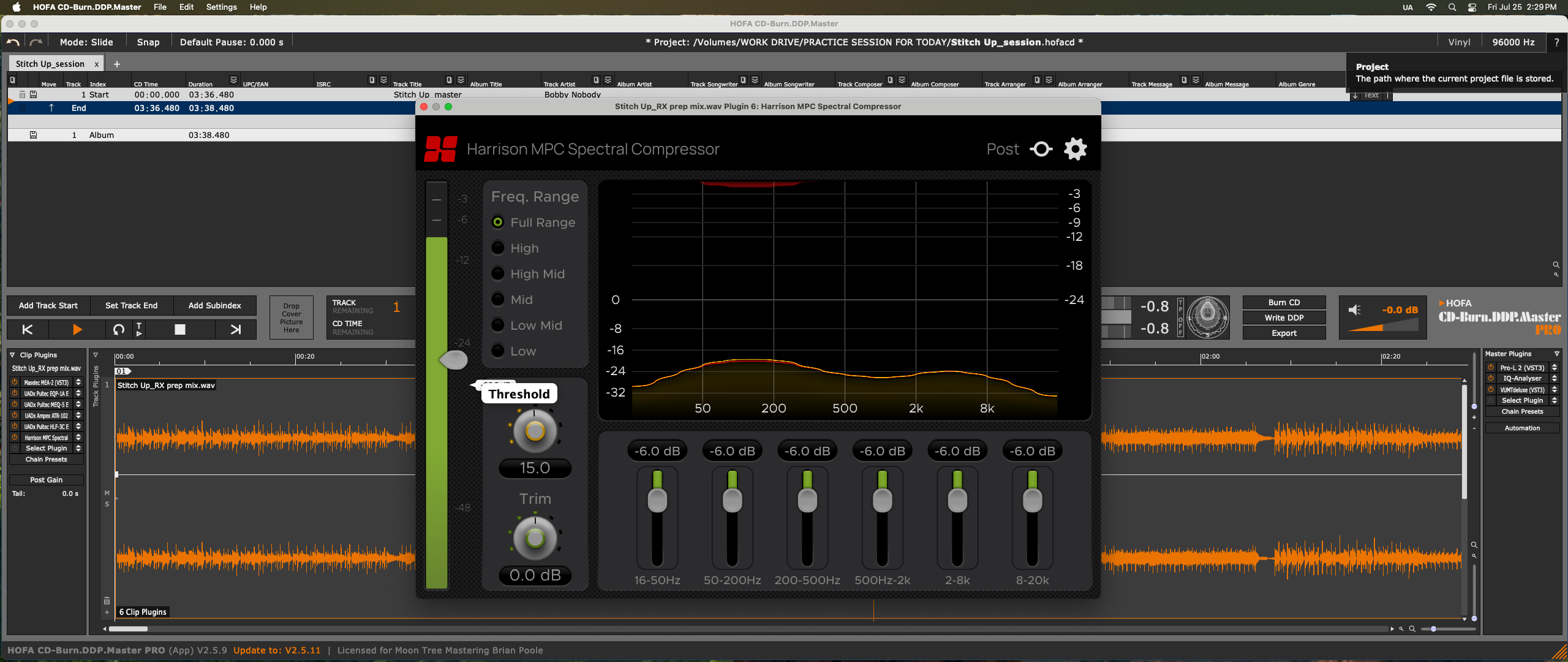
Task: Select the High Mid frequency range
Action: click(x=498, y=274)
